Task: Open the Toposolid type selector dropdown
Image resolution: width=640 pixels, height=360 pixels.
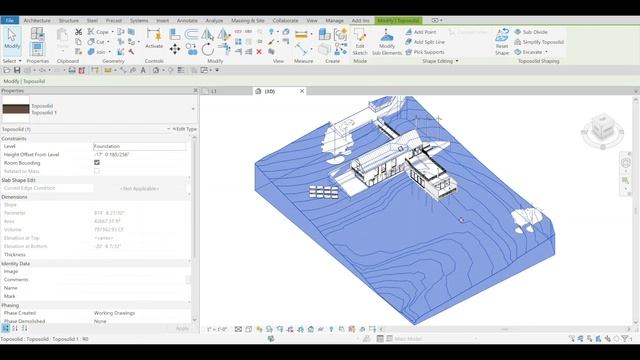Action: (x=193, y=109)
